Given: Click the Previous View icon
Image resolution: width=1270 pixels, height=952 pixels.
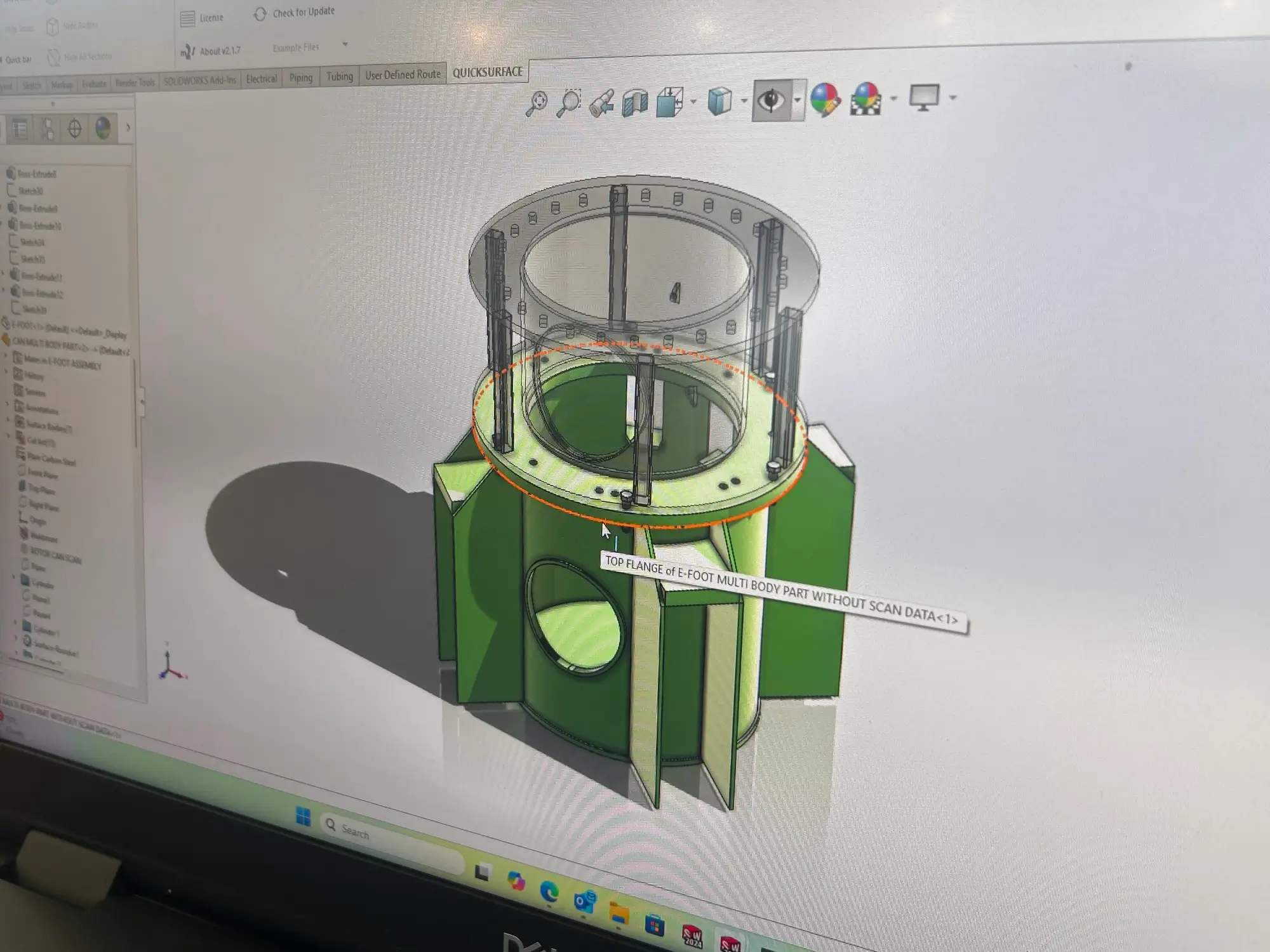Looking at the screenshot, I should tap(601, 103).
